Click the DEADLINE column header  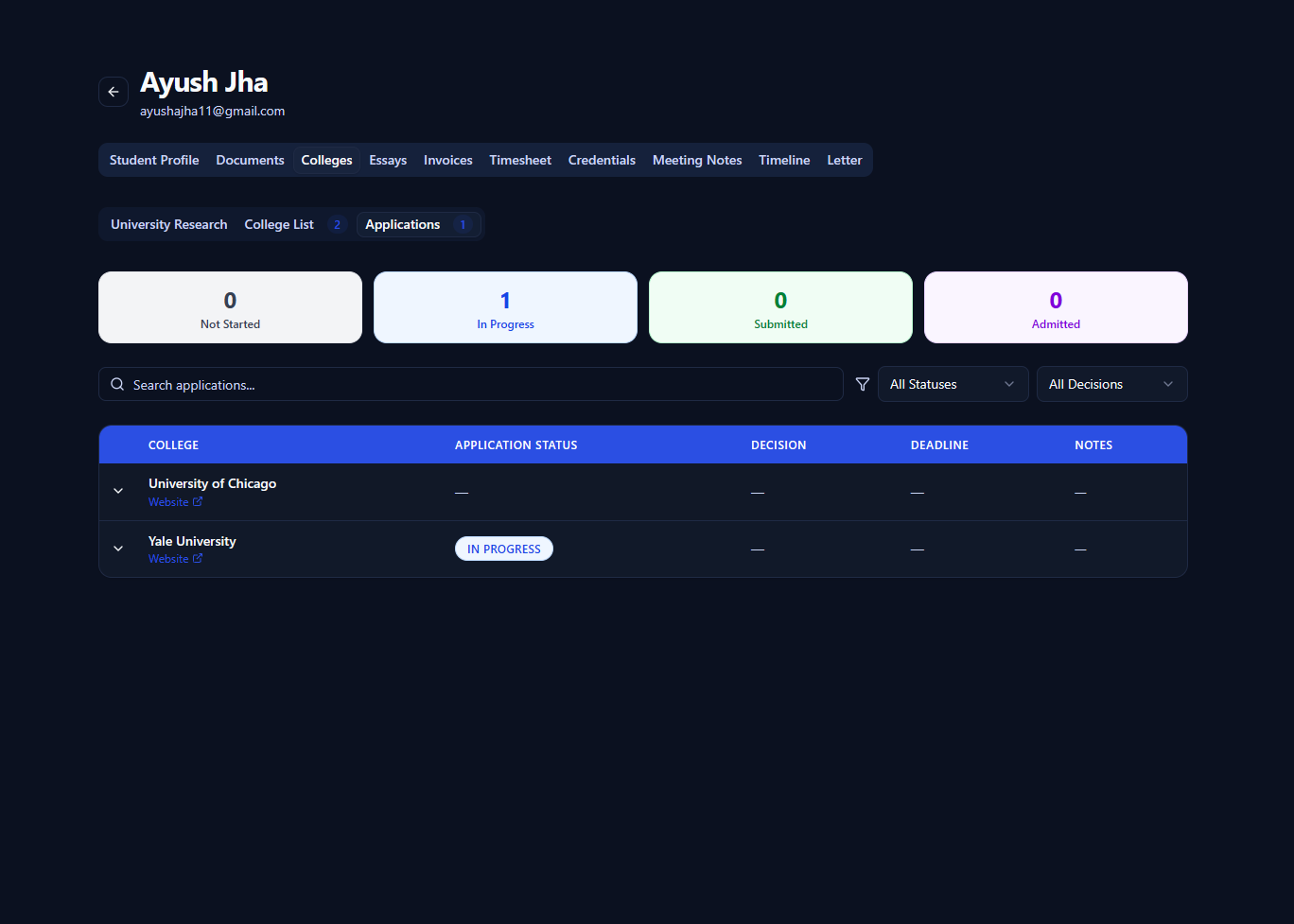tap(939, 445)
